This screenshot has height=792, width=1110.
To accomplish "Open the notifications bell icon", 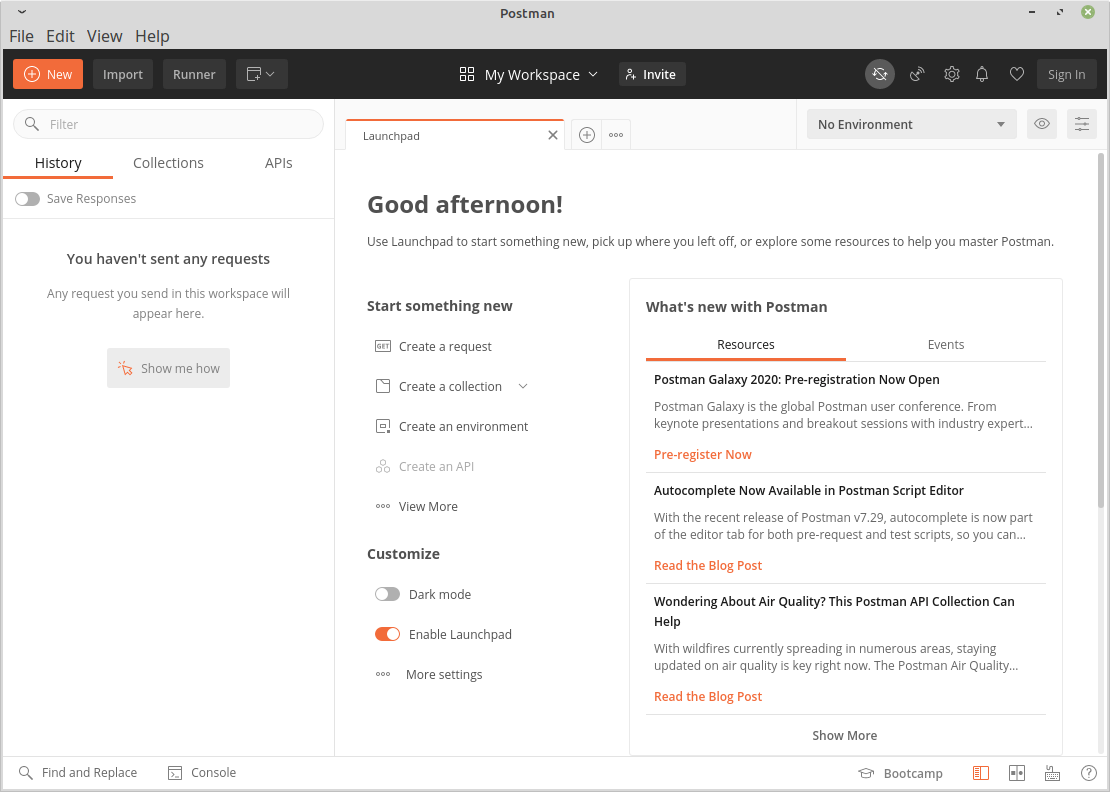I will click(x=982, y=74).
